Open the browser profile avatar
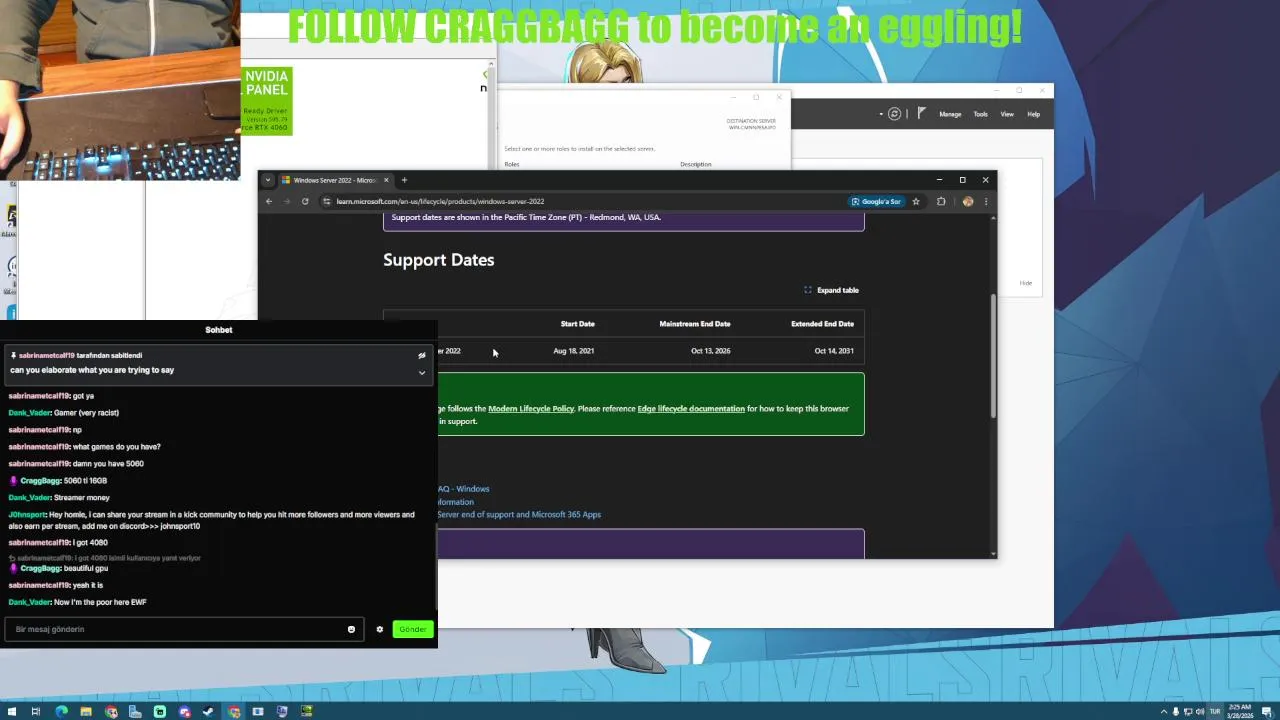1280x720 pixels. (x=967, y=201)
